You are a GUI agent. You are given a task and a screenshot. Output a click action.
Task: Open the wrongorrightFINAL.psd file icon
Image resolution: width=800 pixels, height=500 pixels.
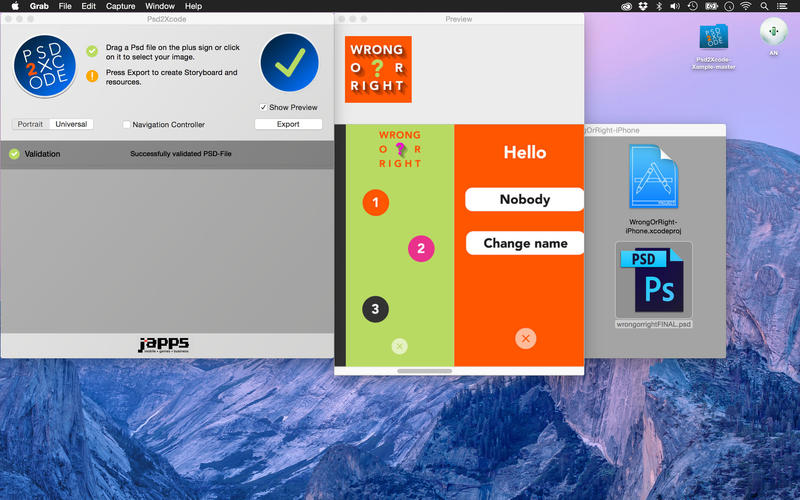(x=653, y=281)
